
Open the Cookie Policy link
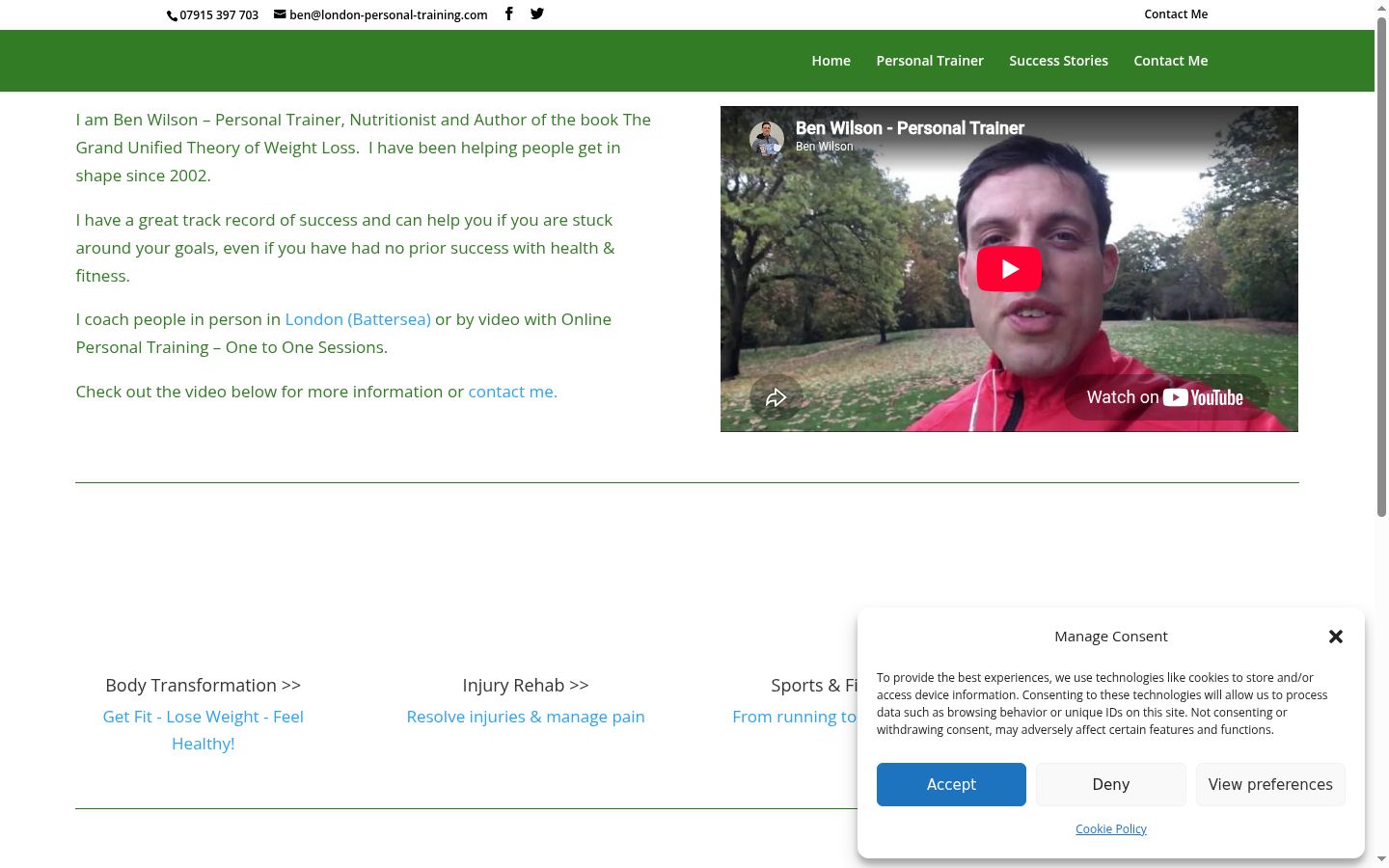(x=1111, y=828)
